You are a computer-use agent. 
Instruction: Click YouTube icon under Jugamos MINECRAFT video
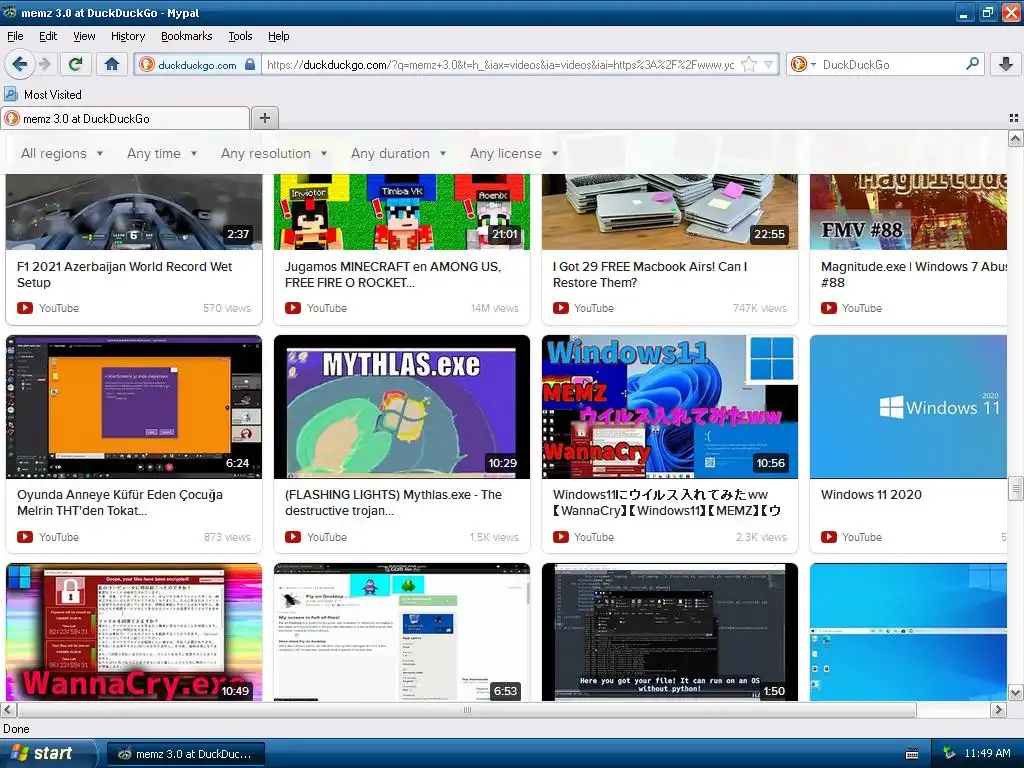coord(293,308)
